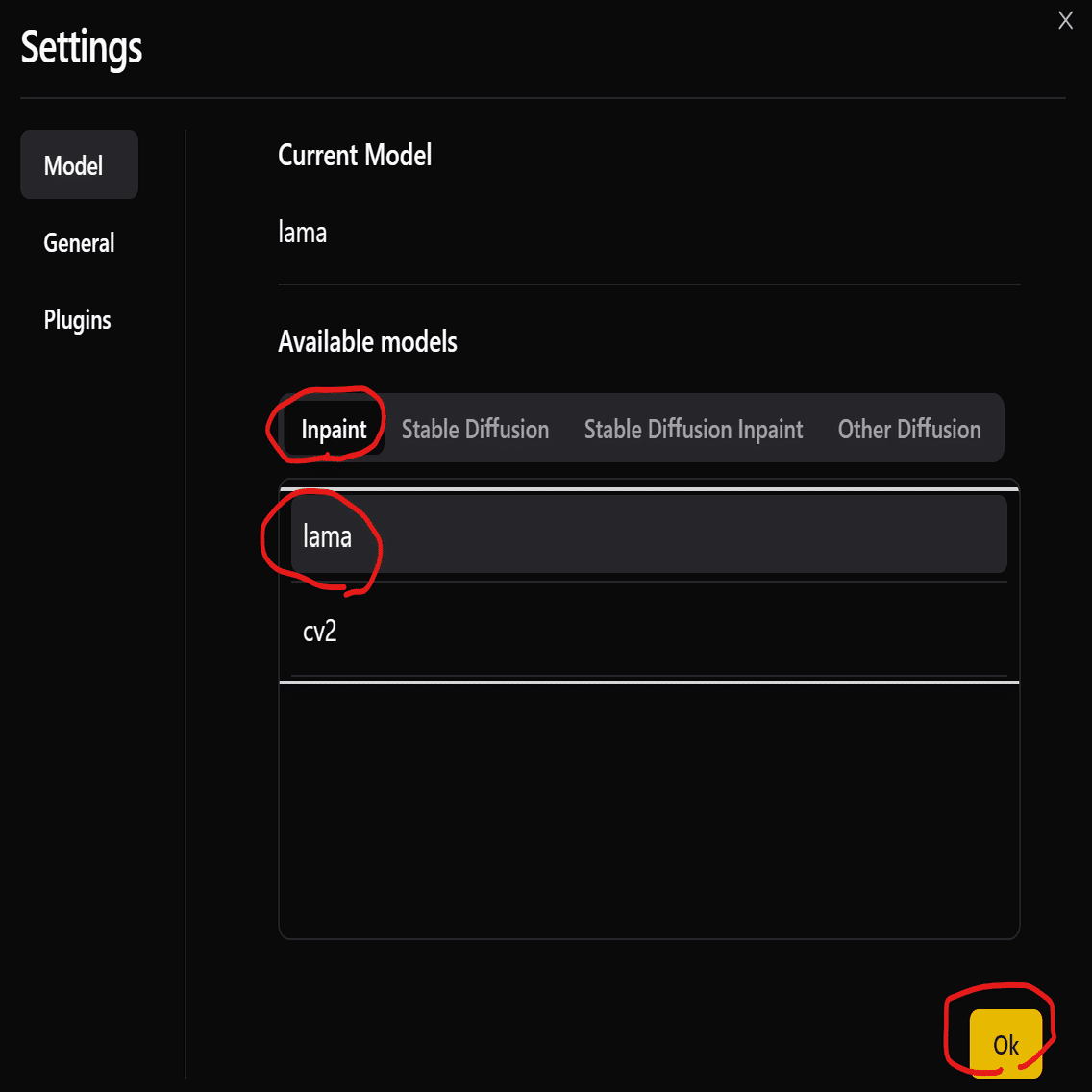Open the Plugins settings section
The image size is (1092, 1092).
[x=78, y=320]
